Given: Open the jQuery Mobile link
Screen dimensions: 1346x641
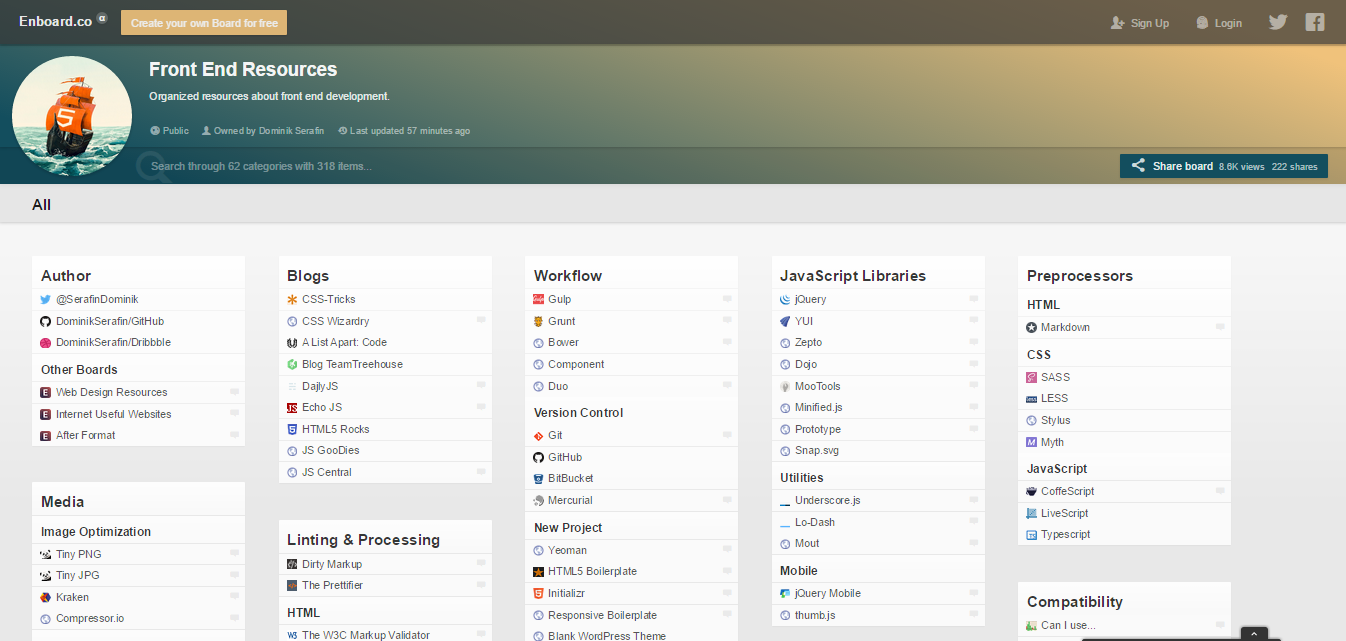Looking at the screenshot, I should tap(827, 593).
